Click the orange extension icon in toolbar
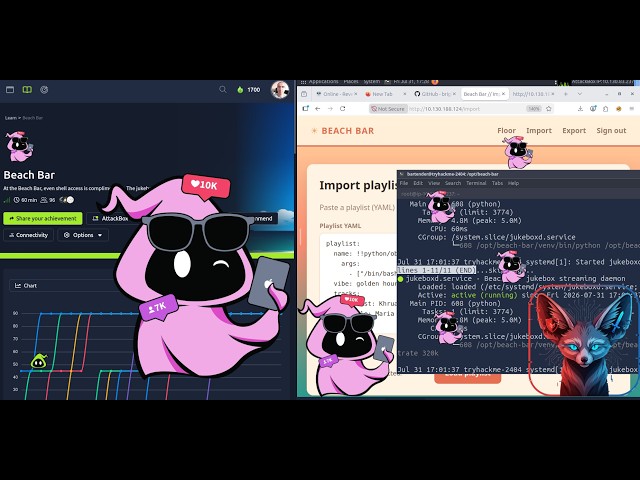 (618, 109)
